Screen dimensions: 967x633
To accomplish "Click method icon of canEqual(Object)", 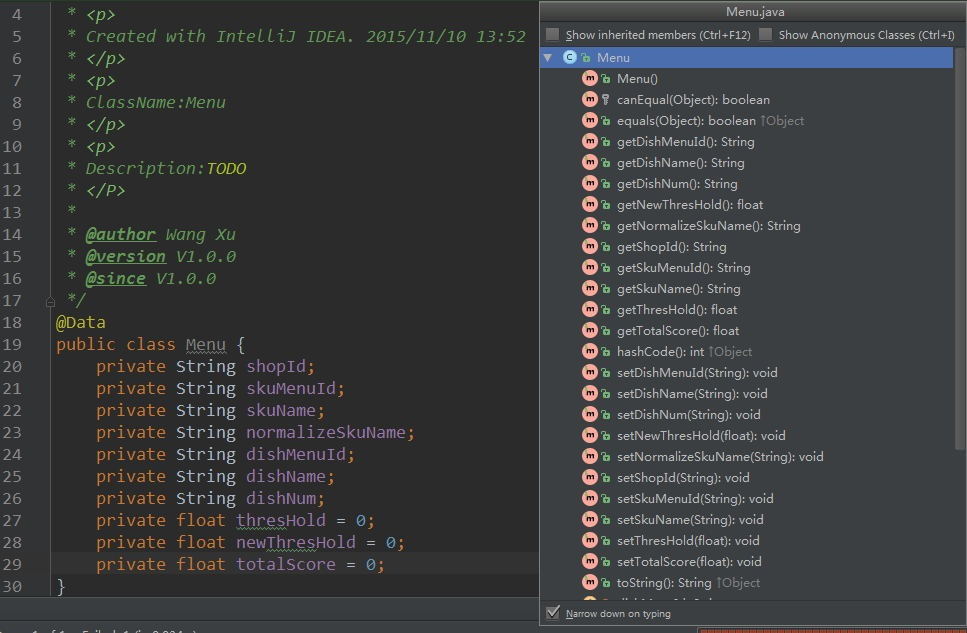I will (x=590, y=99).
